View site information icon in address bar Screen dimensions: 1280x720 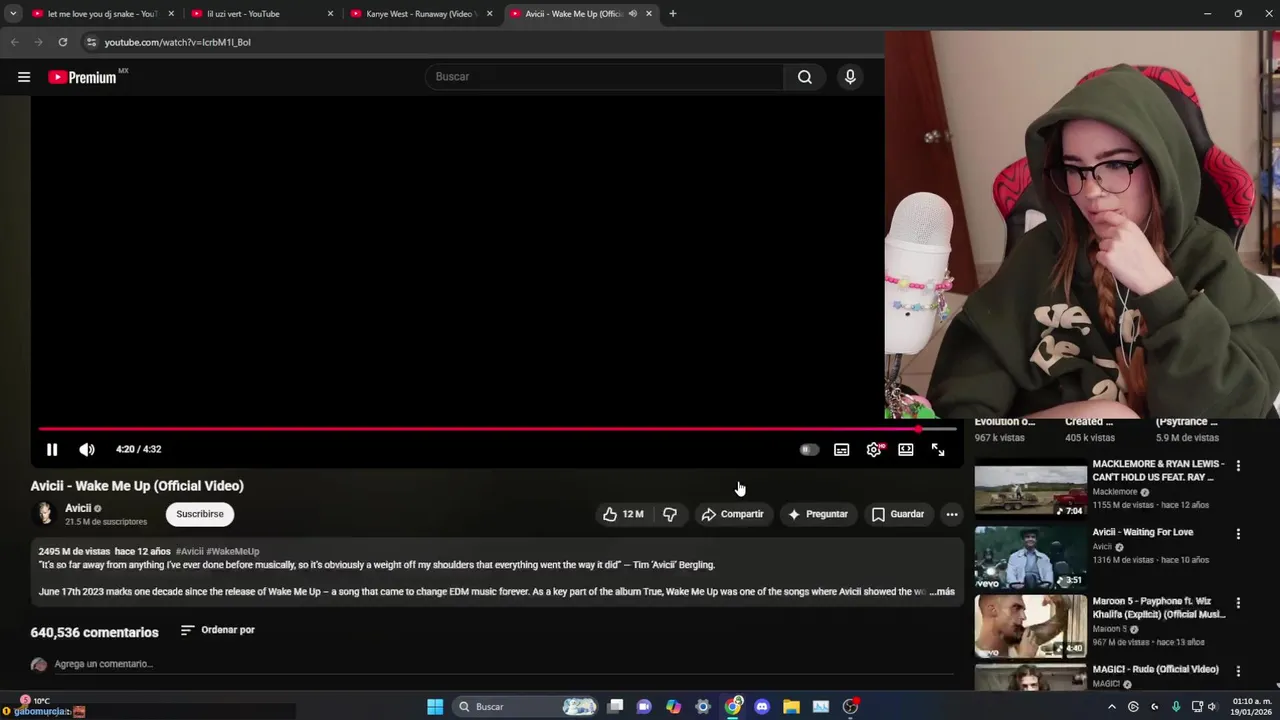coord(91,42)
